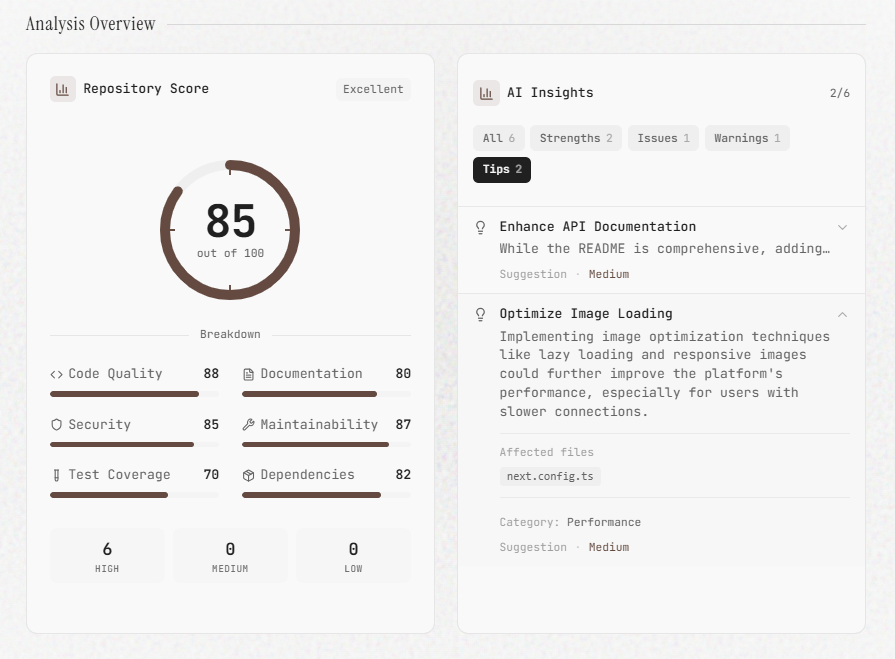Image resolution: width=895 pixels, height=659 pixels.
Task: Click the Optimize Image Loading lightbulb icon
Action: click(x=480, y=314)
